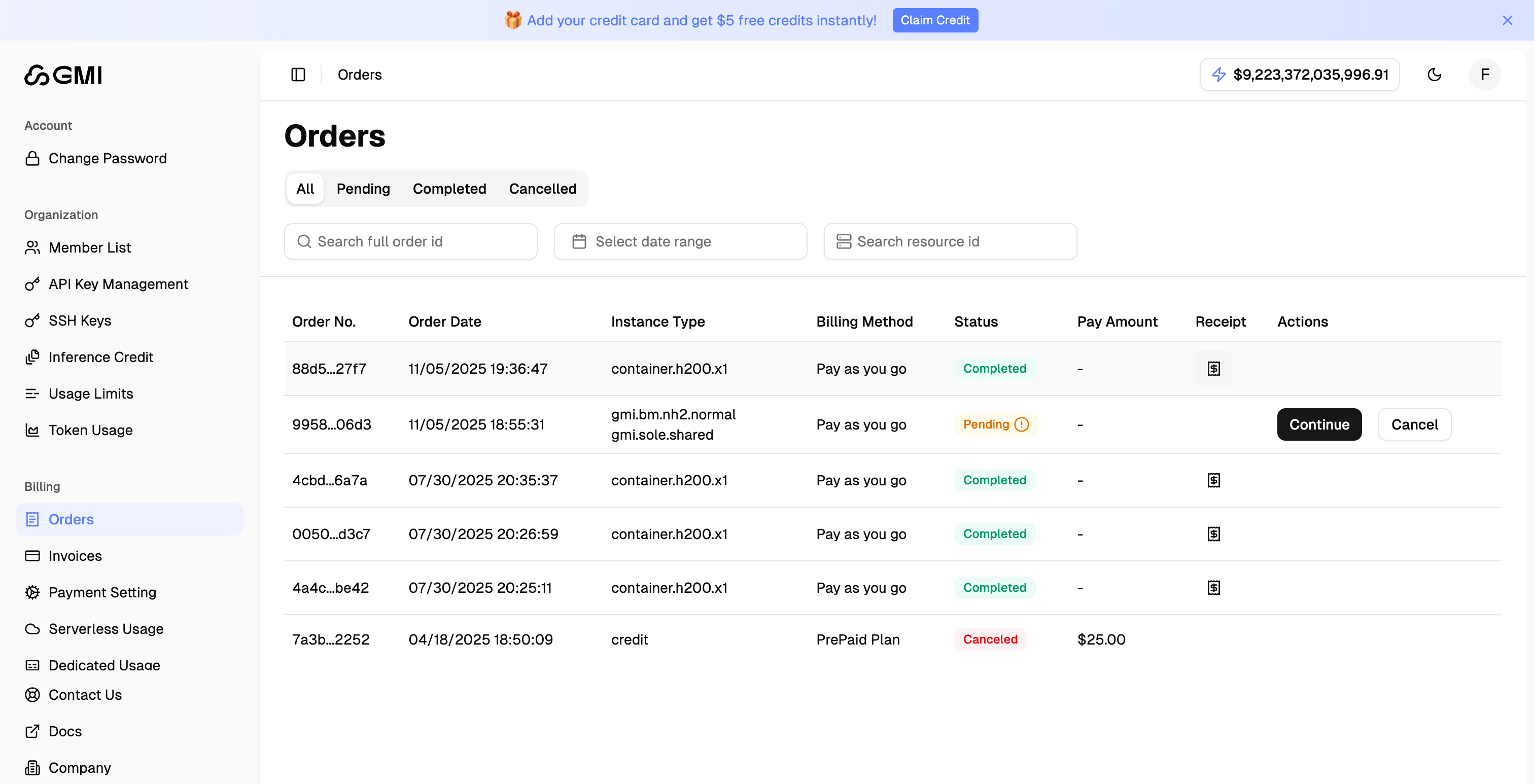This screenshot has height=784, width=1534.
Task: Collapse the sidebar using the panel toggle
Action: coord(298,75)
